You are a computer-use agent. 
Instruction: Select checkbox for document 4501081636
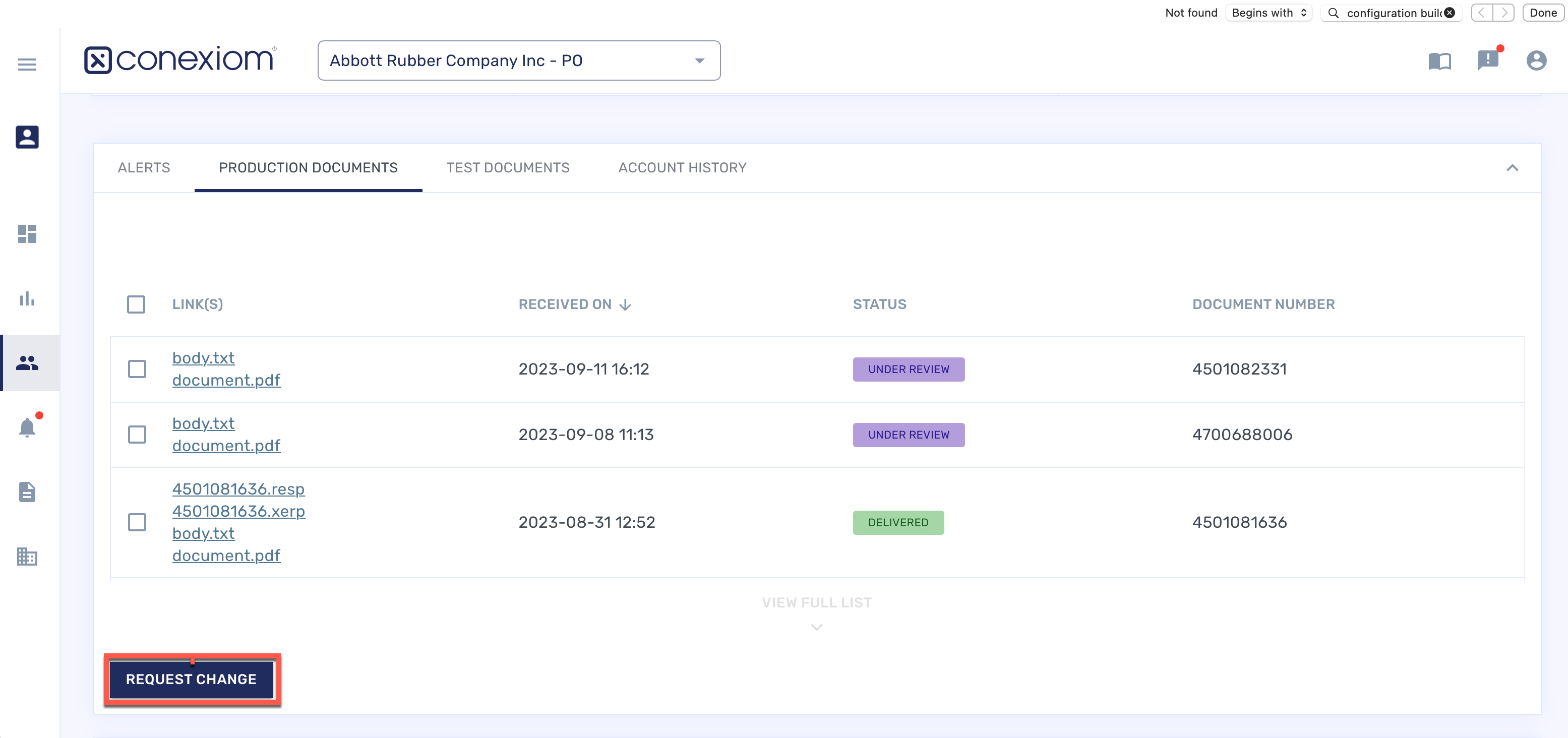[137, 522]
